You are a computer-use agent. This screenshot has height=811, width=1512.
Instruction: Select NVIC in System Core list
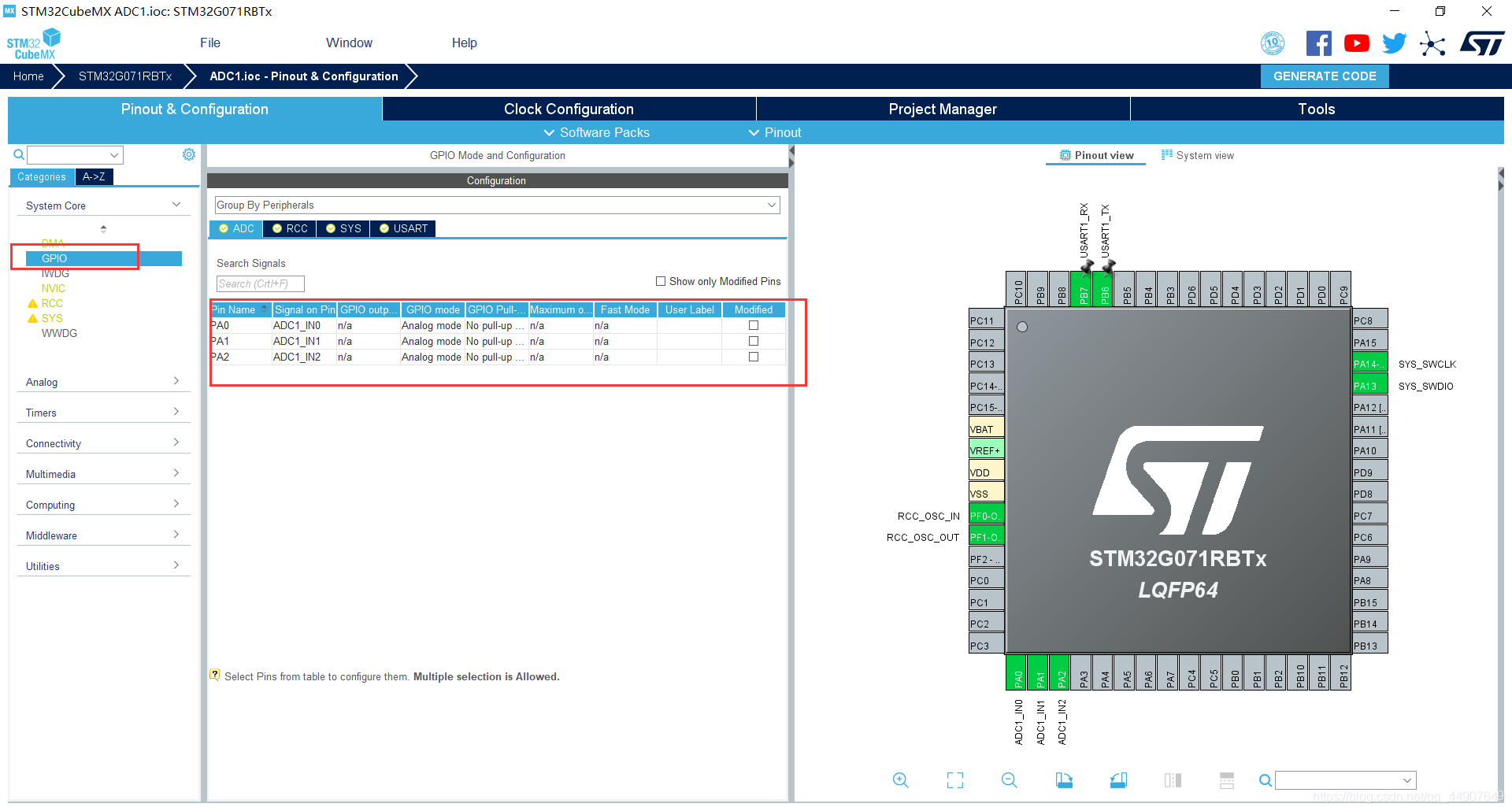coord(54,288)
